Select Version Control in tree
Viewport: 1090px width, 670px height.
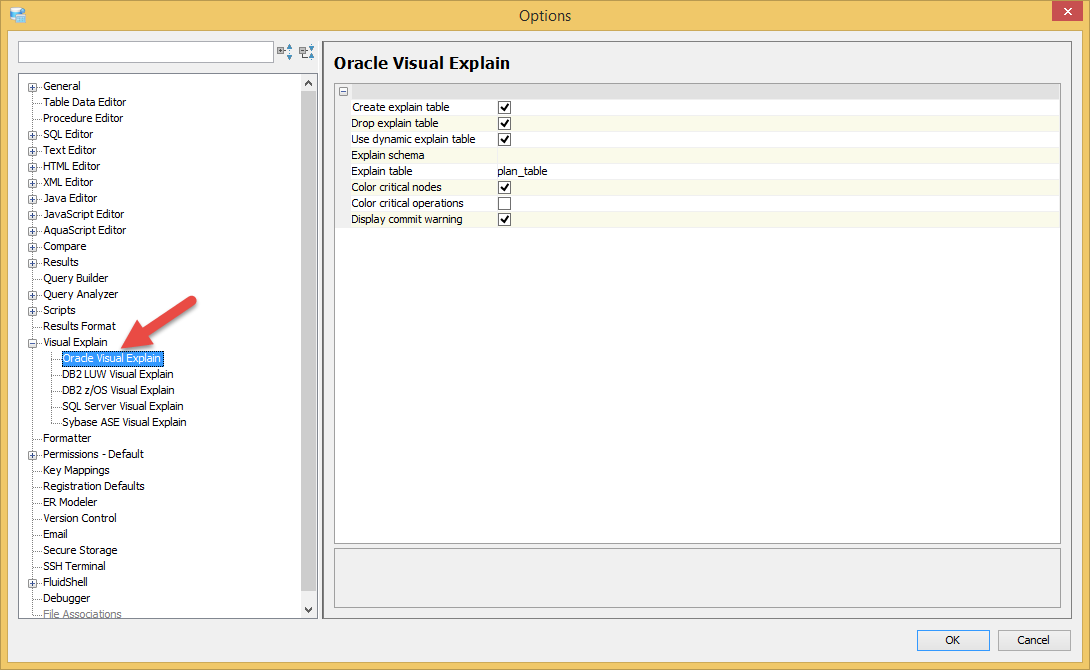point(79,518)
